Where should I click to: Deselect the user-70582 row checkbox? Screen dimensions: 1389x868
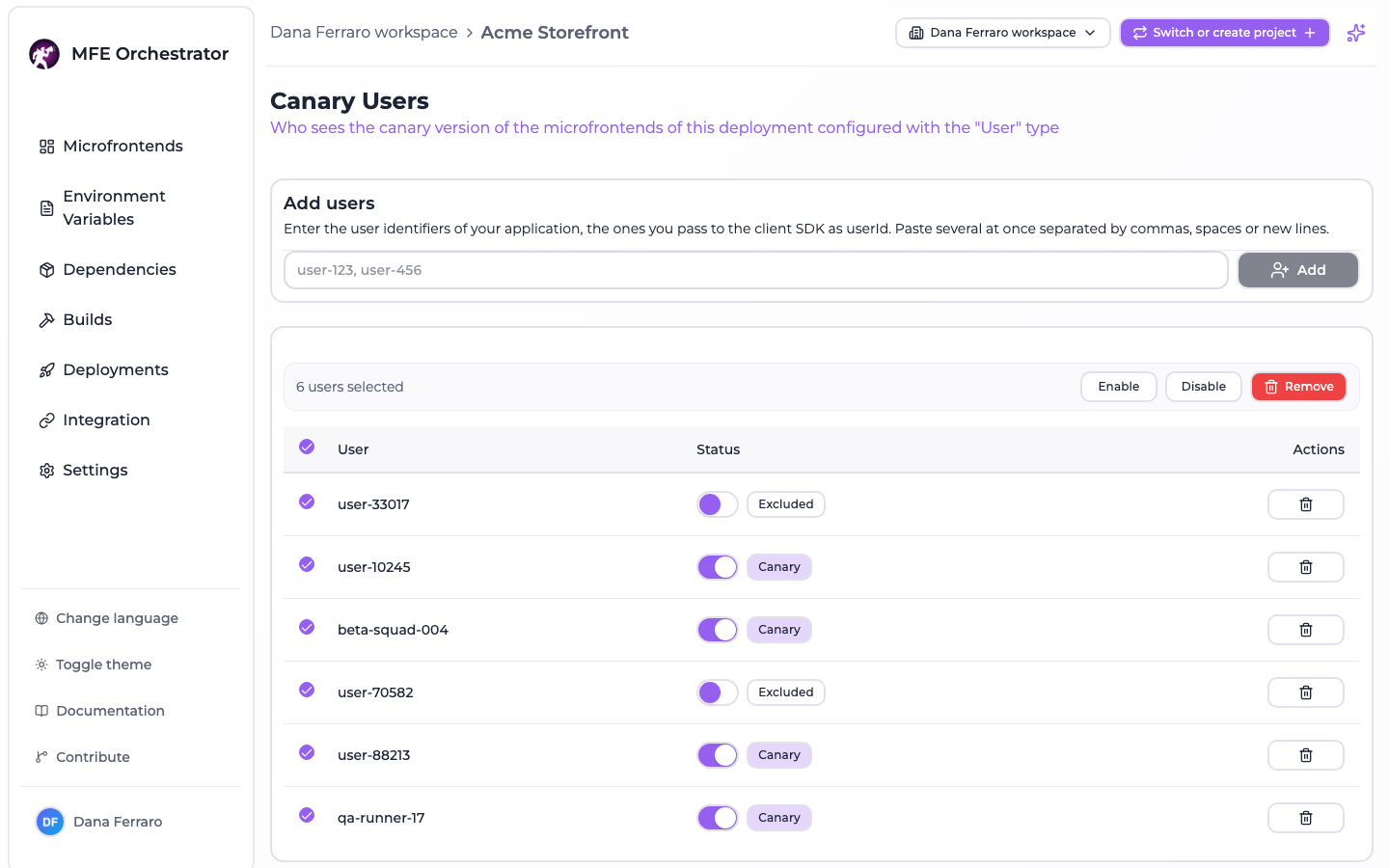[x=307, y=690]
